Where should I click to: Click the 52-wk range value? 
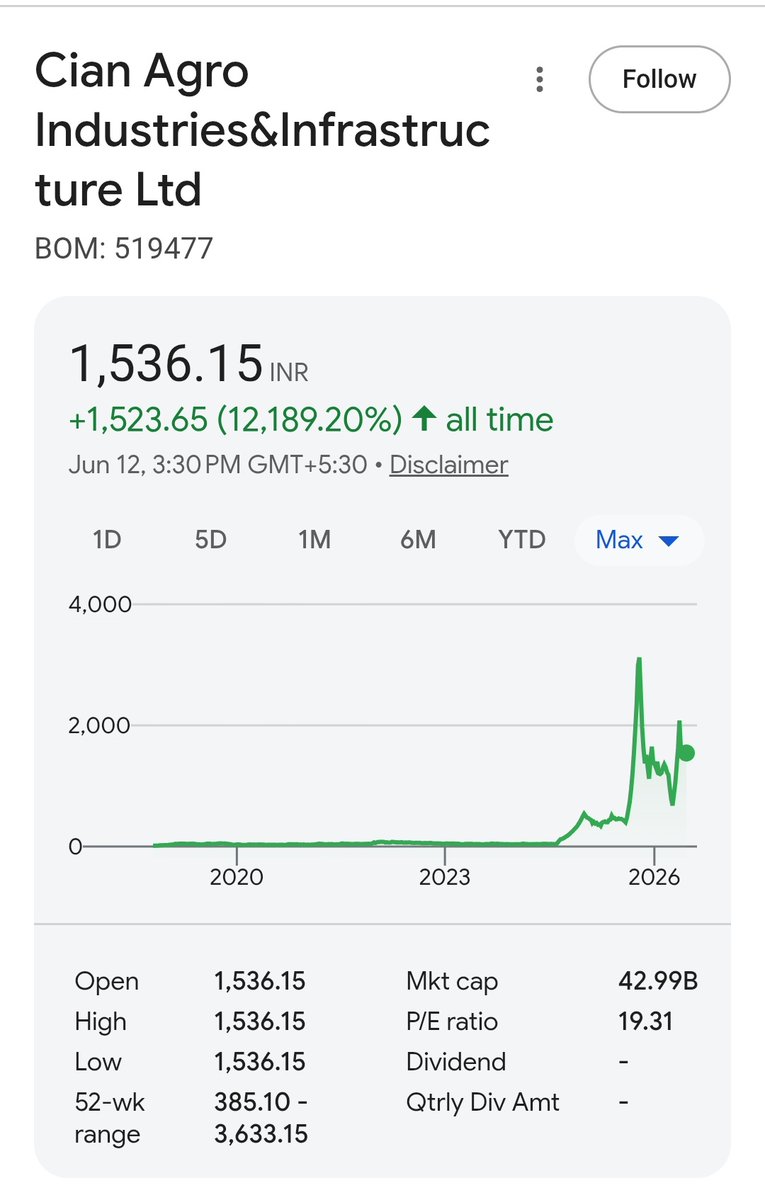pyautogui.click(x=261, y=1118)
